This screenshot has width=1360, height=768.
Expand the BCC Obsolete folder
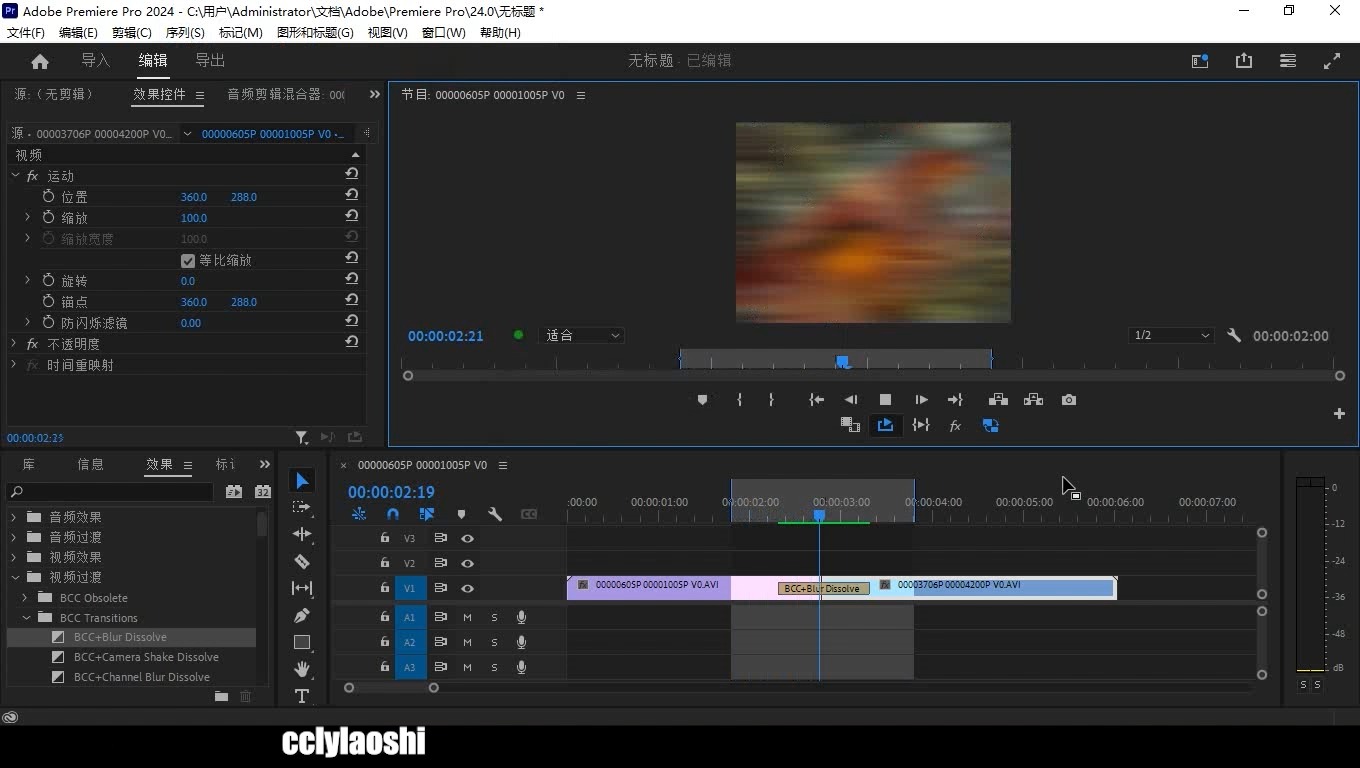(x=26, y=598)
